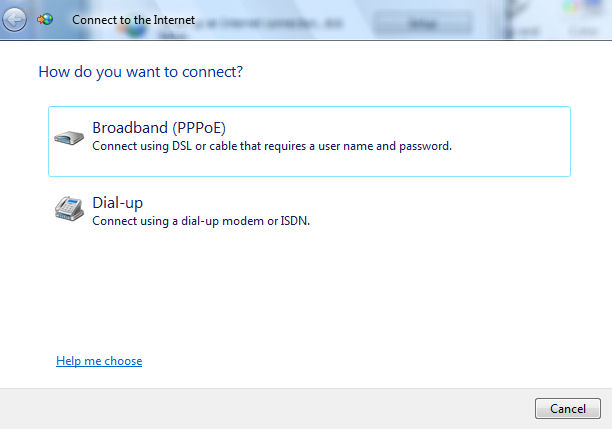The width and height of the screenshot is (612, 429).
Task: Click the dial-up modem or ISDN description
Action: (x=201, y=221)
